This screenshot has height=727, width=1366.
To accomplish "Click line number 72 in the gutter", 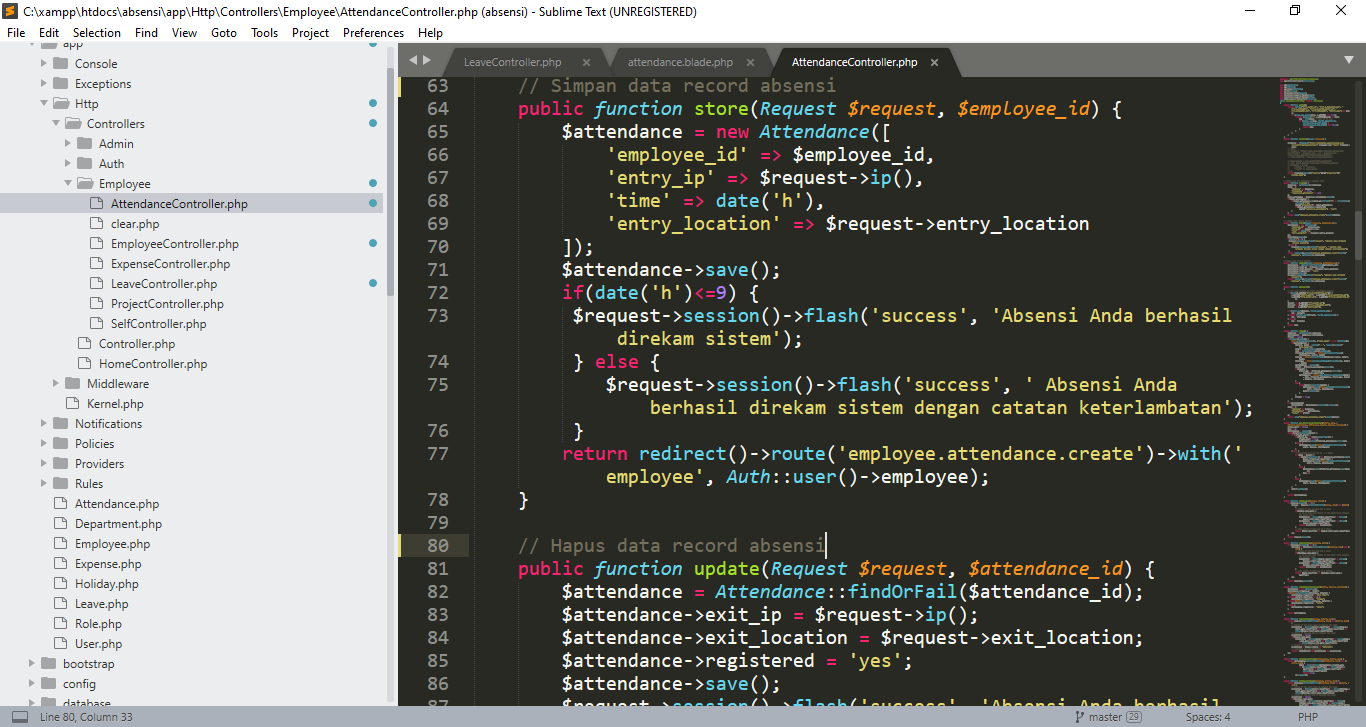I will point(437,292).
